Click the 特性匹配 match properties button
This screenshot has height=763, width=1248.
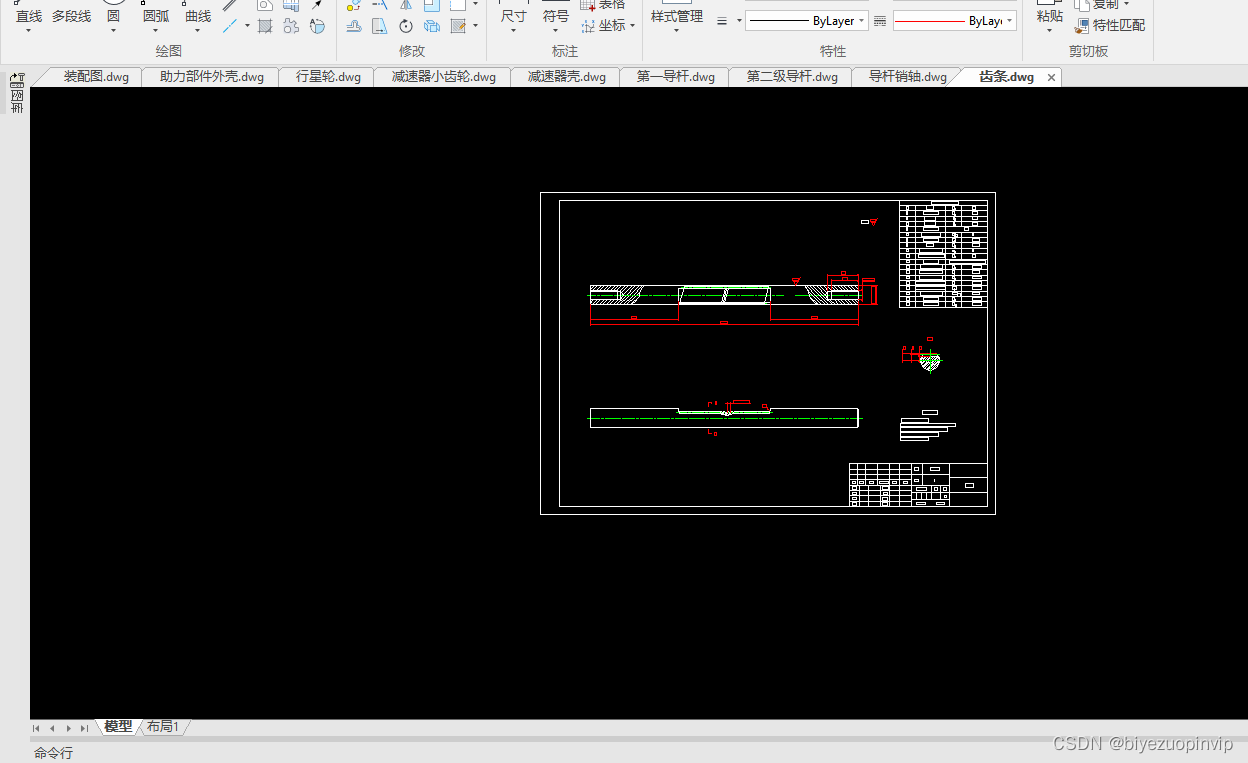coord(1110,26)
